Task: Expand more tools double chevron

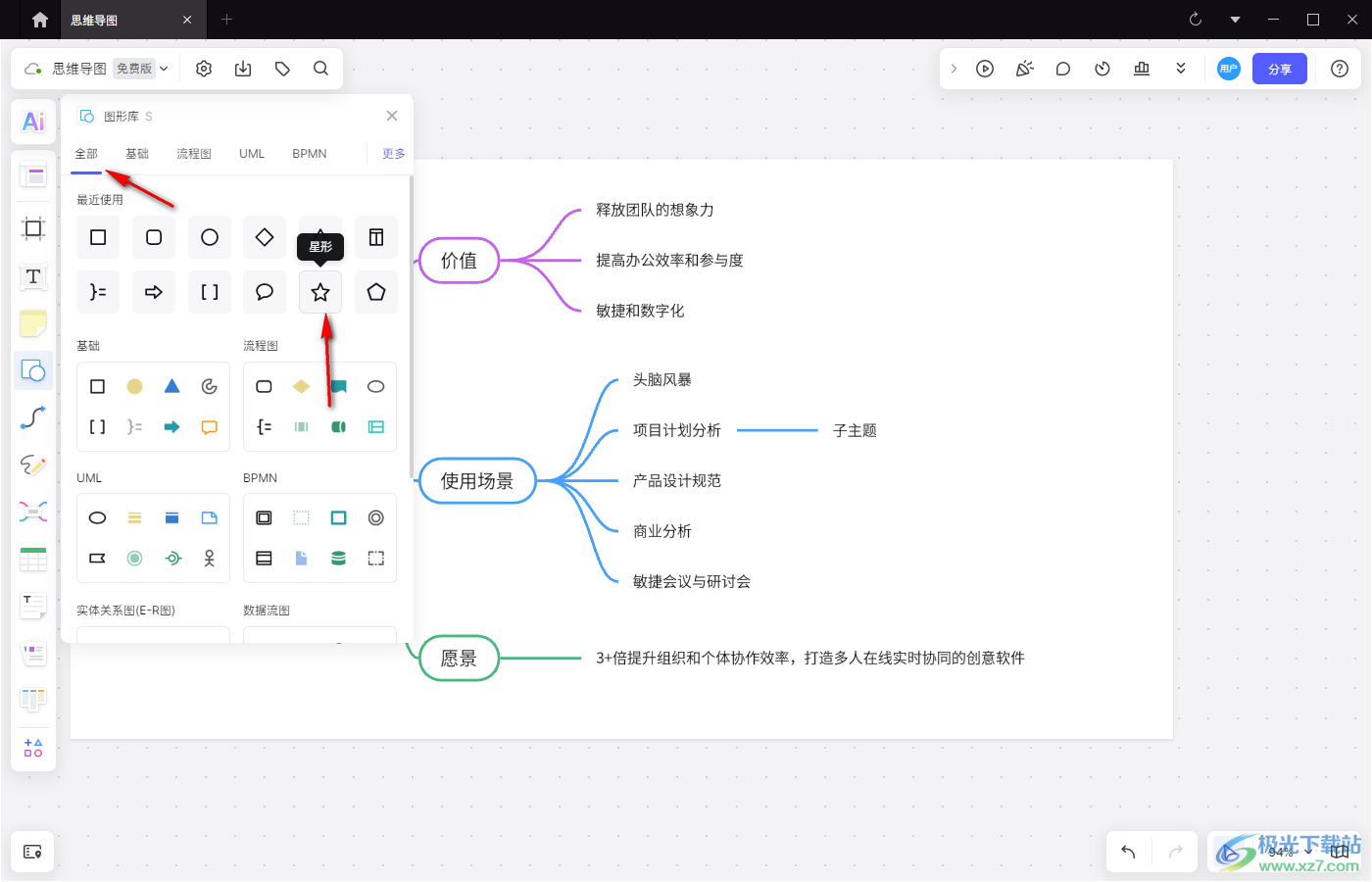Action: coord(1181,69)
